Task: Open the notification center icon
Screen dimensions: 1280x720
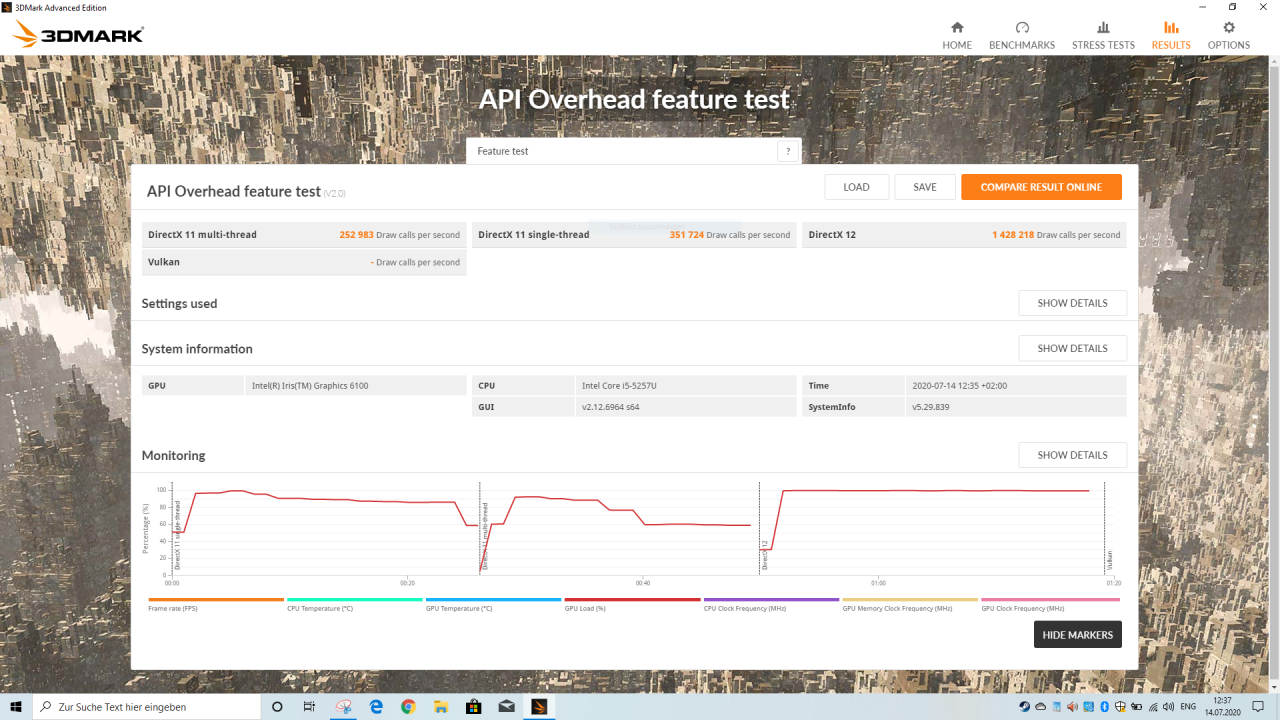Action: [x=1258, y=707]
